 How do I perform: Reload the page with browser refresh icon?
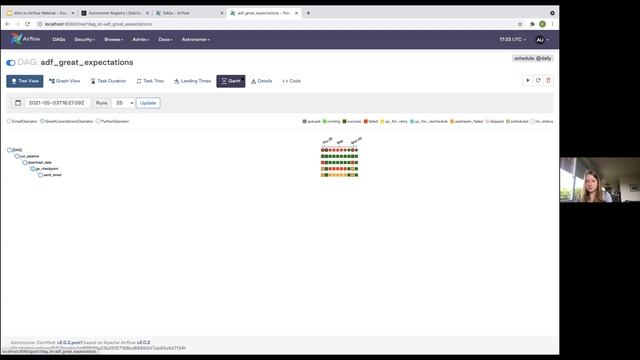coord(27,24)
